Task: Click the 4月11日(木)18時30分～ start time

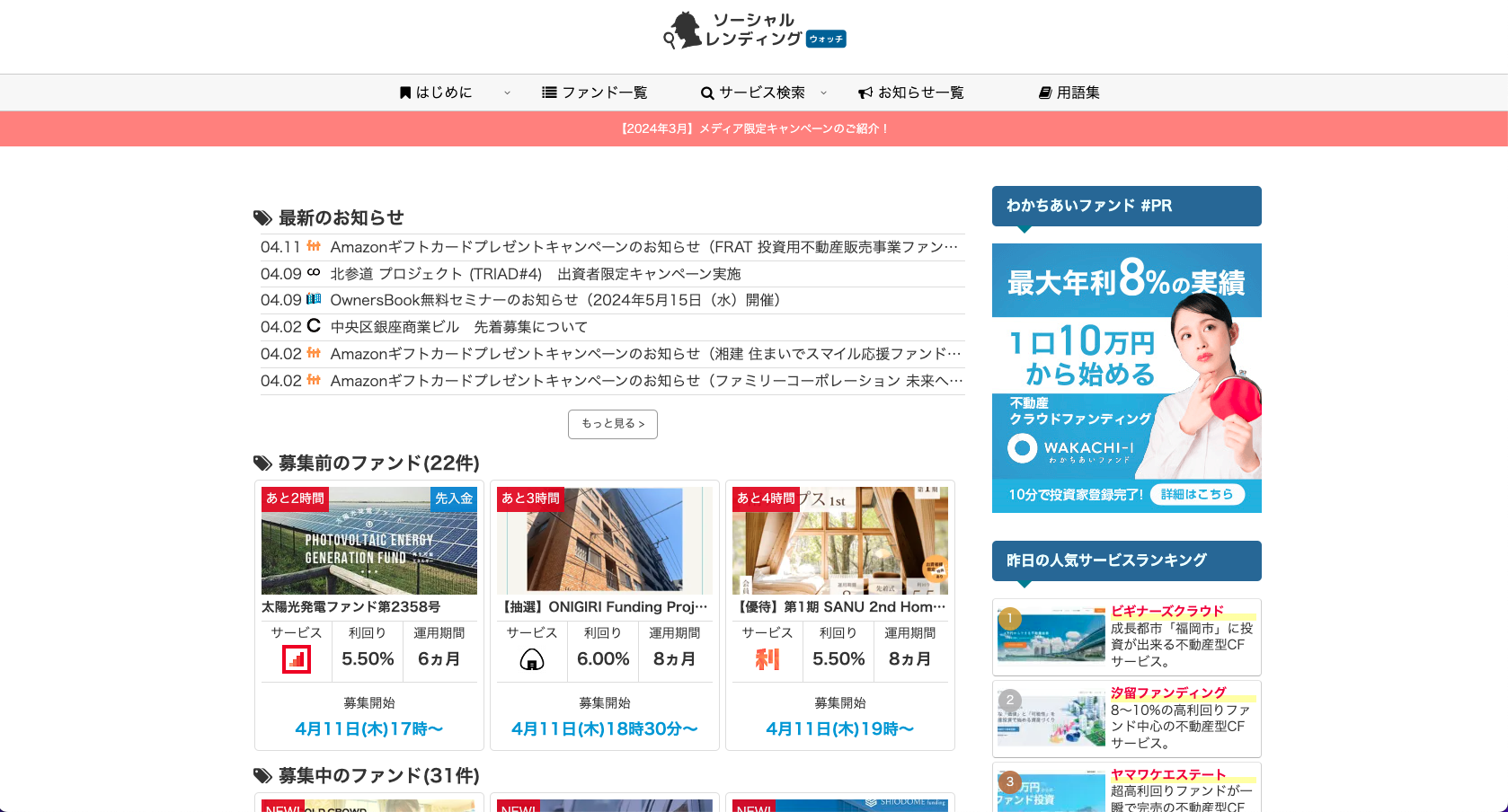Action: pos(605,729)
